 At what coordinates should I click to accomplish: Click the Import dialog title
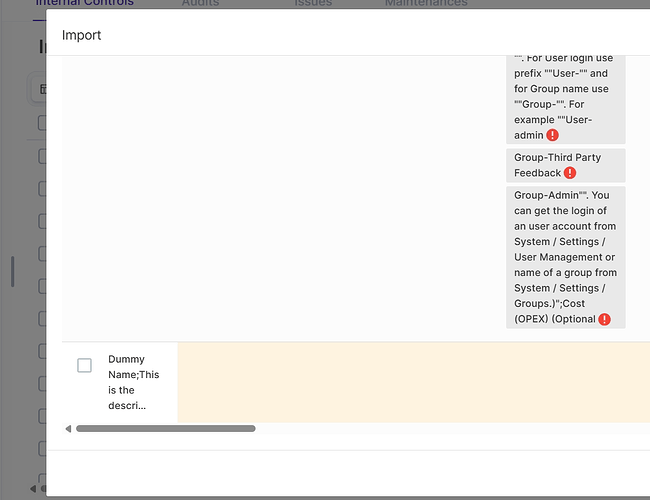tap(82, 35)
